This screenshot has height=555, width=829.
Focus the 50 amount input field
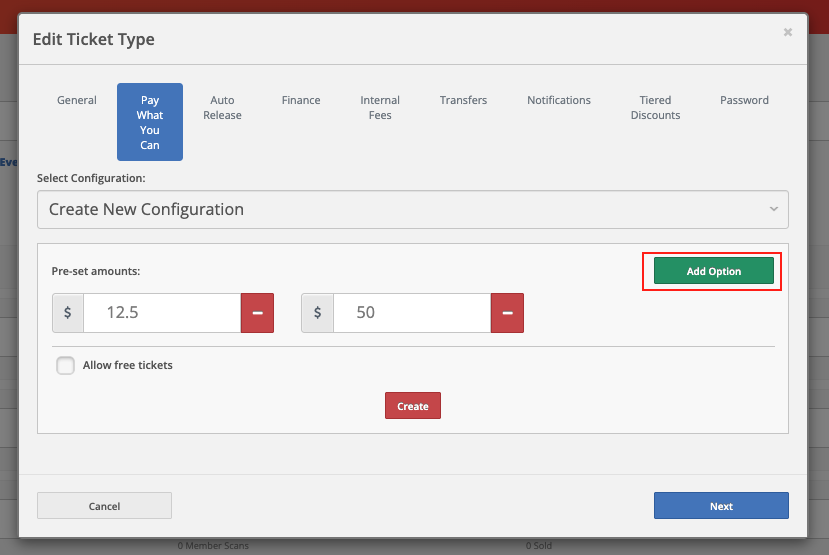pos(412,313)
